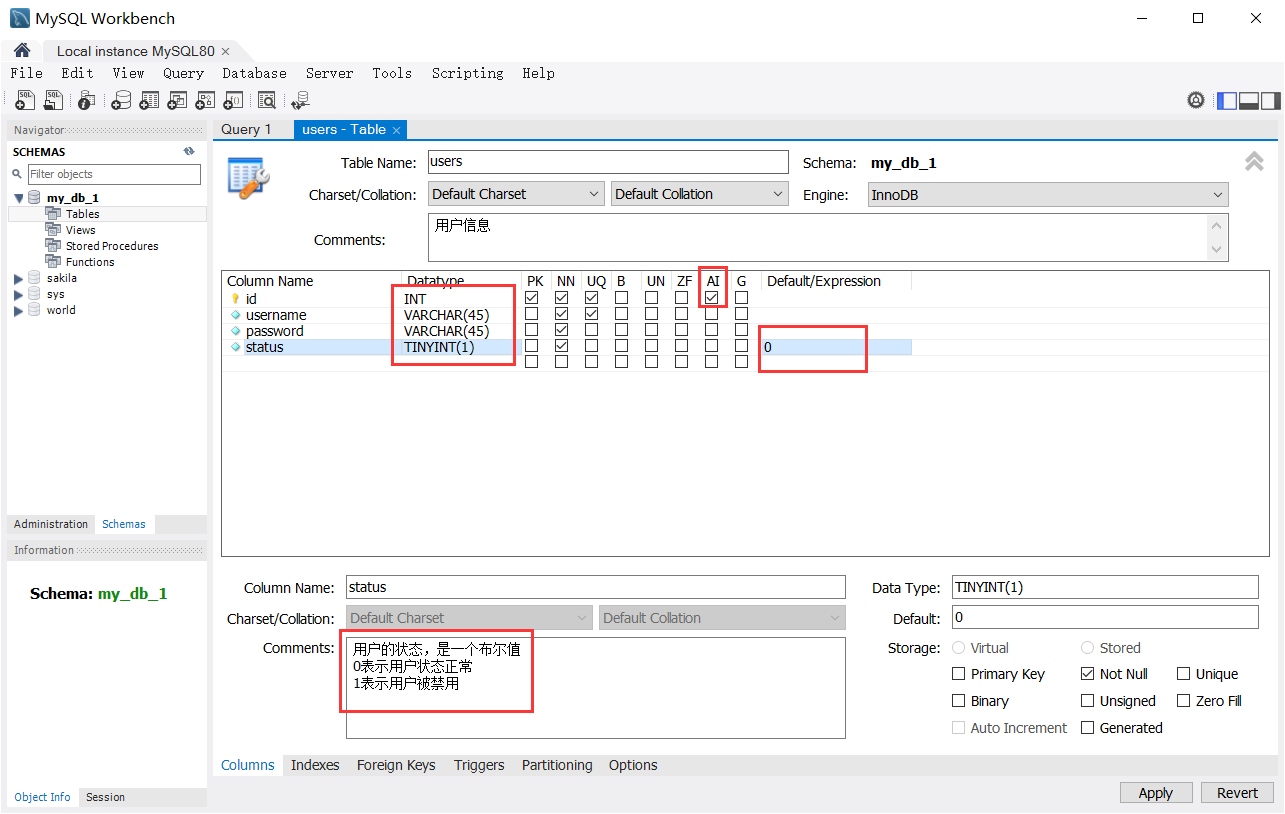This screenshot has width=1285, height=814.
Task: Click the Table Name input field
Action: 608,162
